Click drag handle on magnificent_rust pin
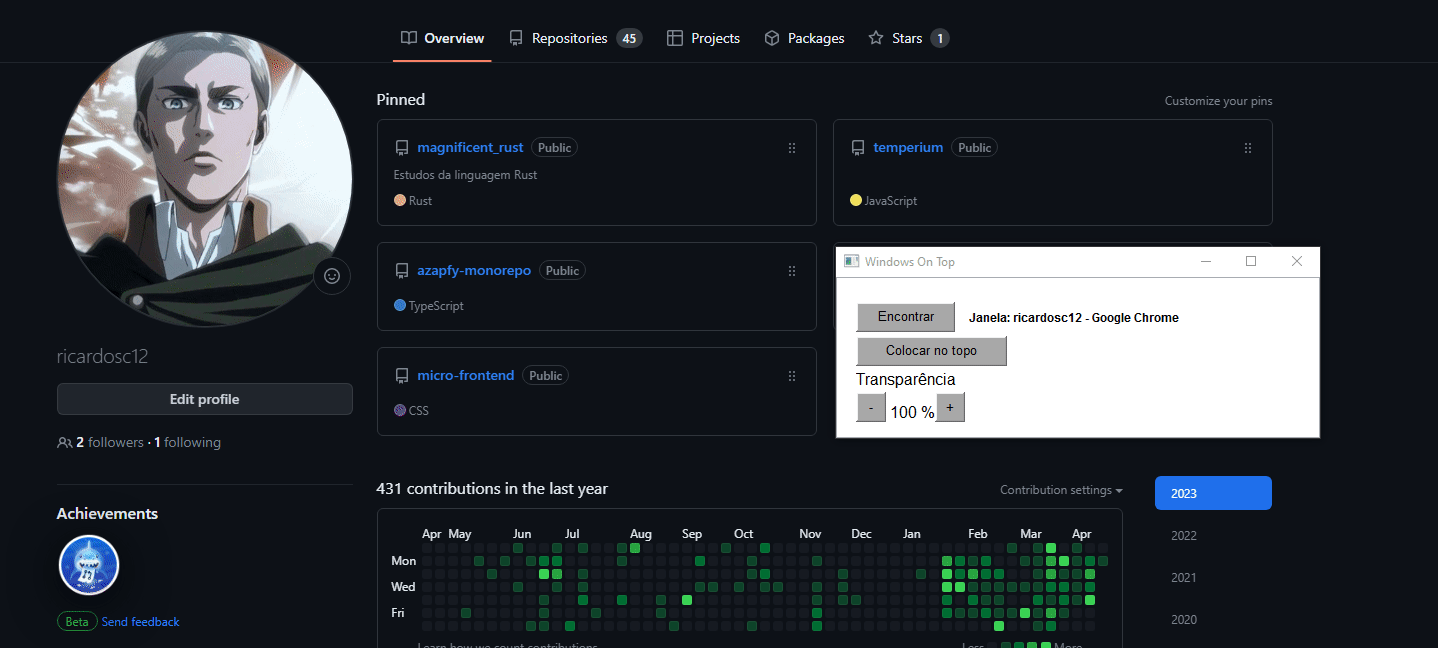The height and width of the screenshot is (648, 1438). [x=792, y=148]
